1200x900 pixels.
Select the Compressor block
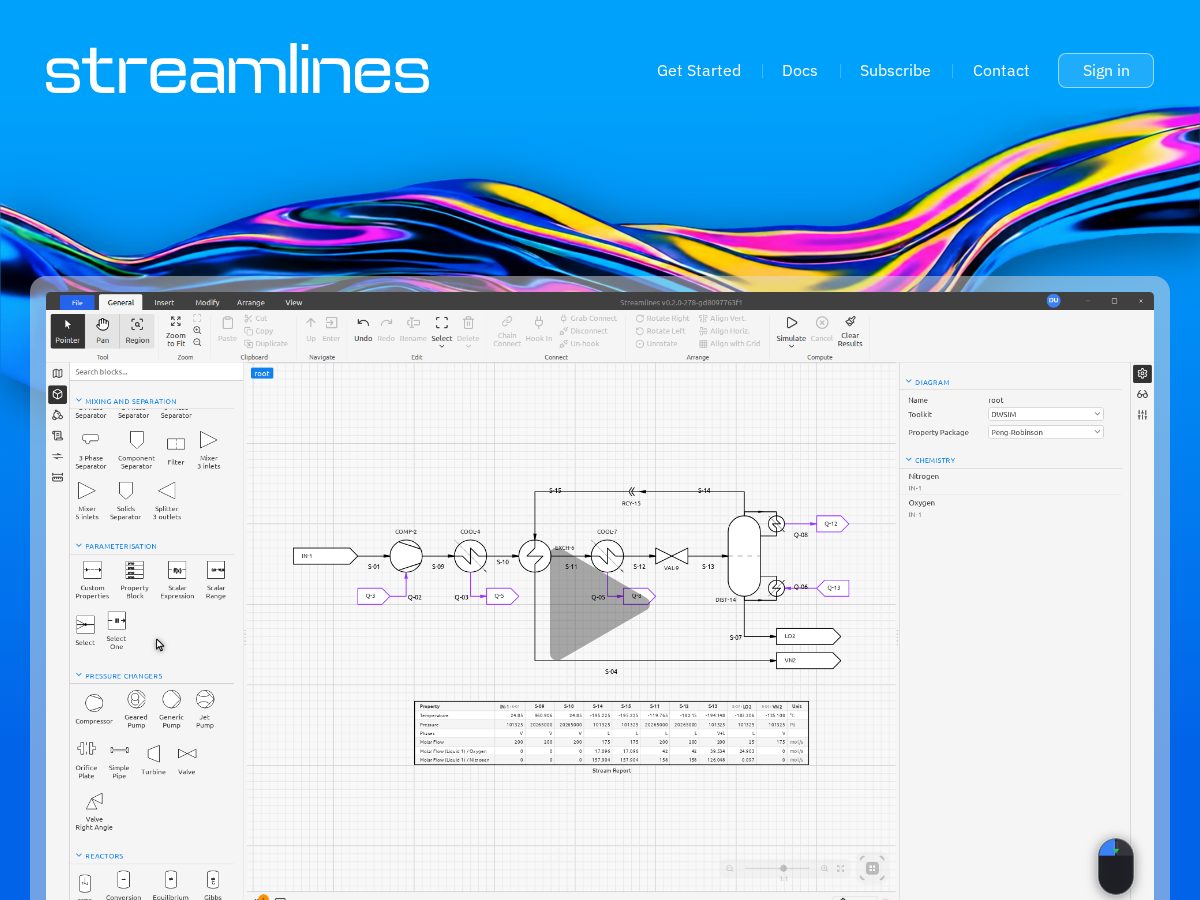click(94, 707)
